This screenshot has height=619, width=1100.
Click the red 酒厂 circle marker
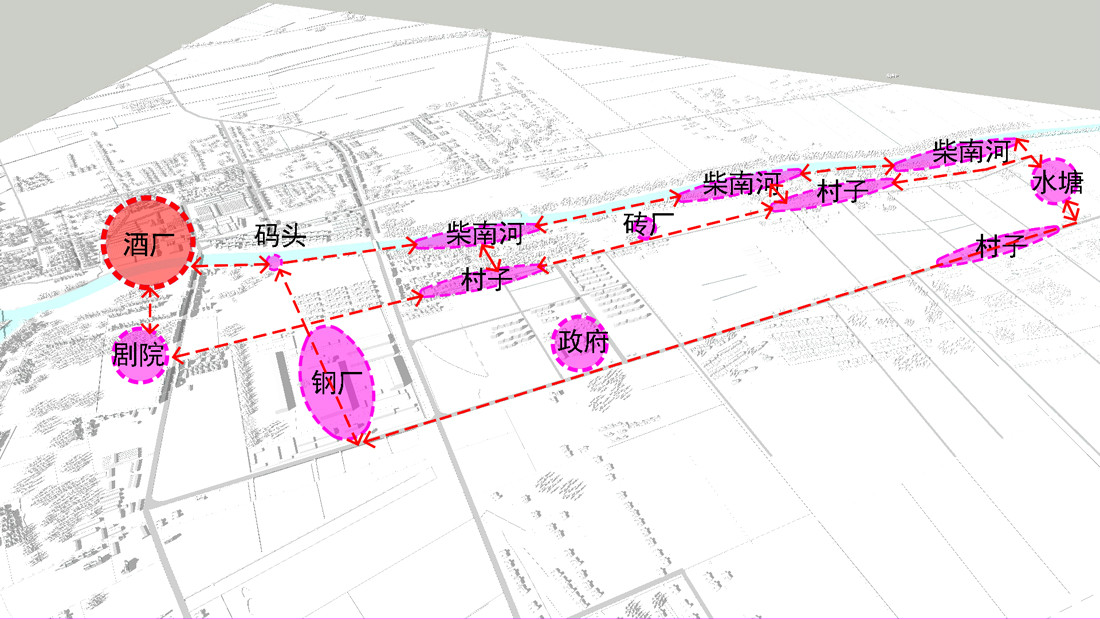(x=147, y=244)
